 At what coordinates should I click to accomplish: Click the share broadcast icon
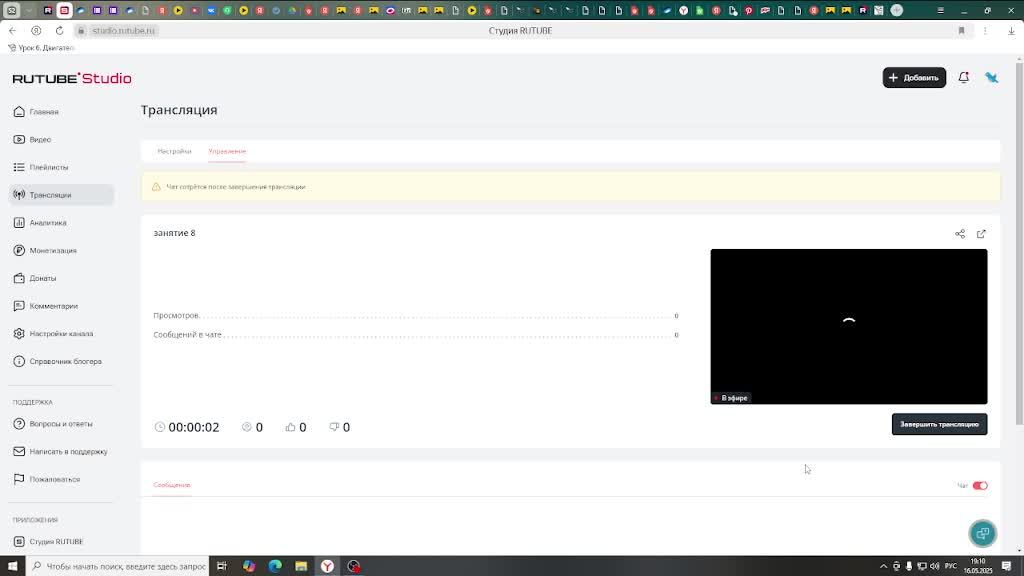959,234
